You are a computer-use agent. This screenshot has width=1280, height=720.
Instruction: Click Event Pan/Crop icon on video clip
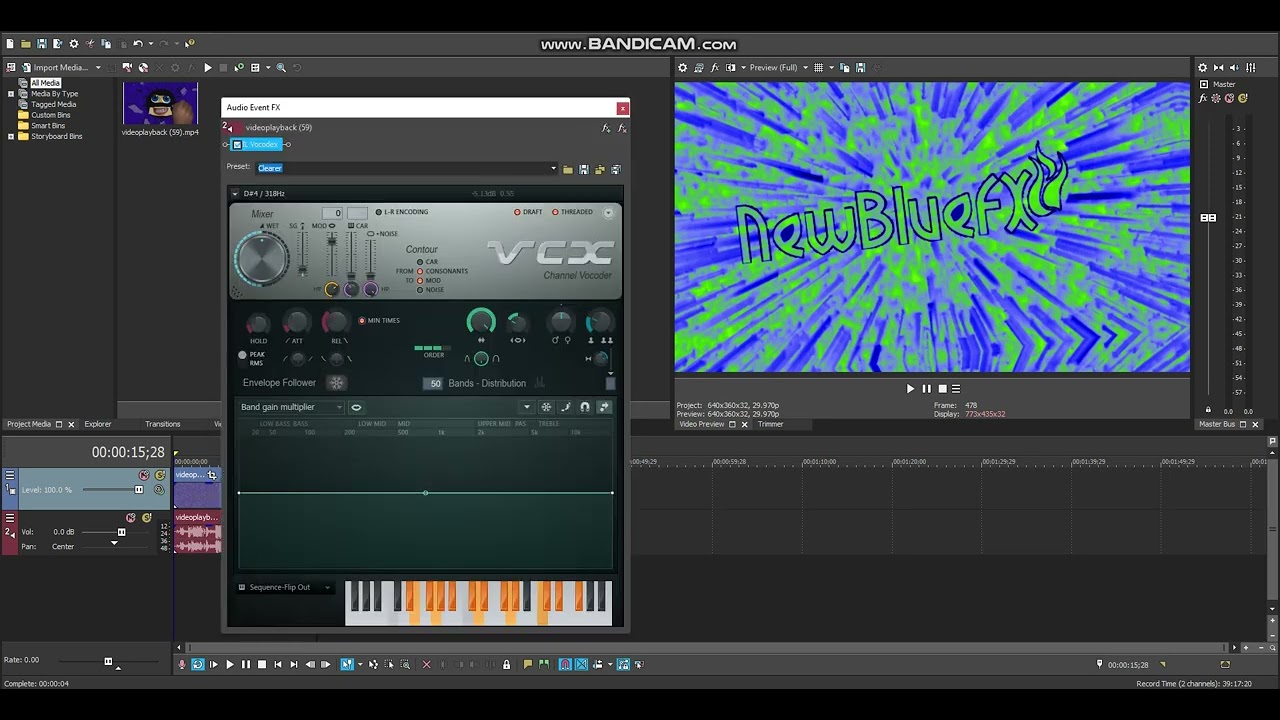point(212,475)
